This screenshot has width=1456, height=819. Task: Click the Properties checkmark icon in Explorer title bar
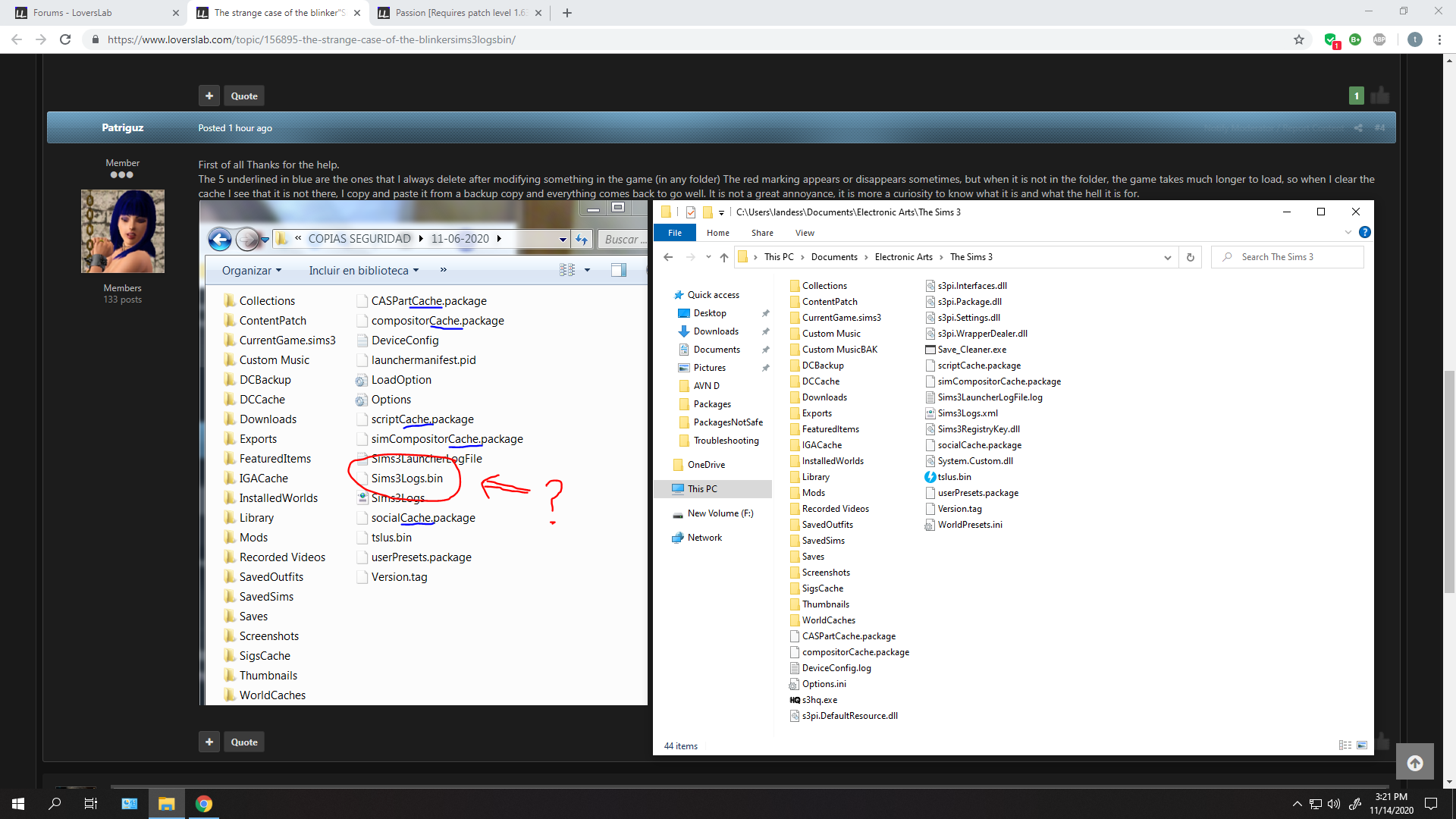tap(691, 212)
